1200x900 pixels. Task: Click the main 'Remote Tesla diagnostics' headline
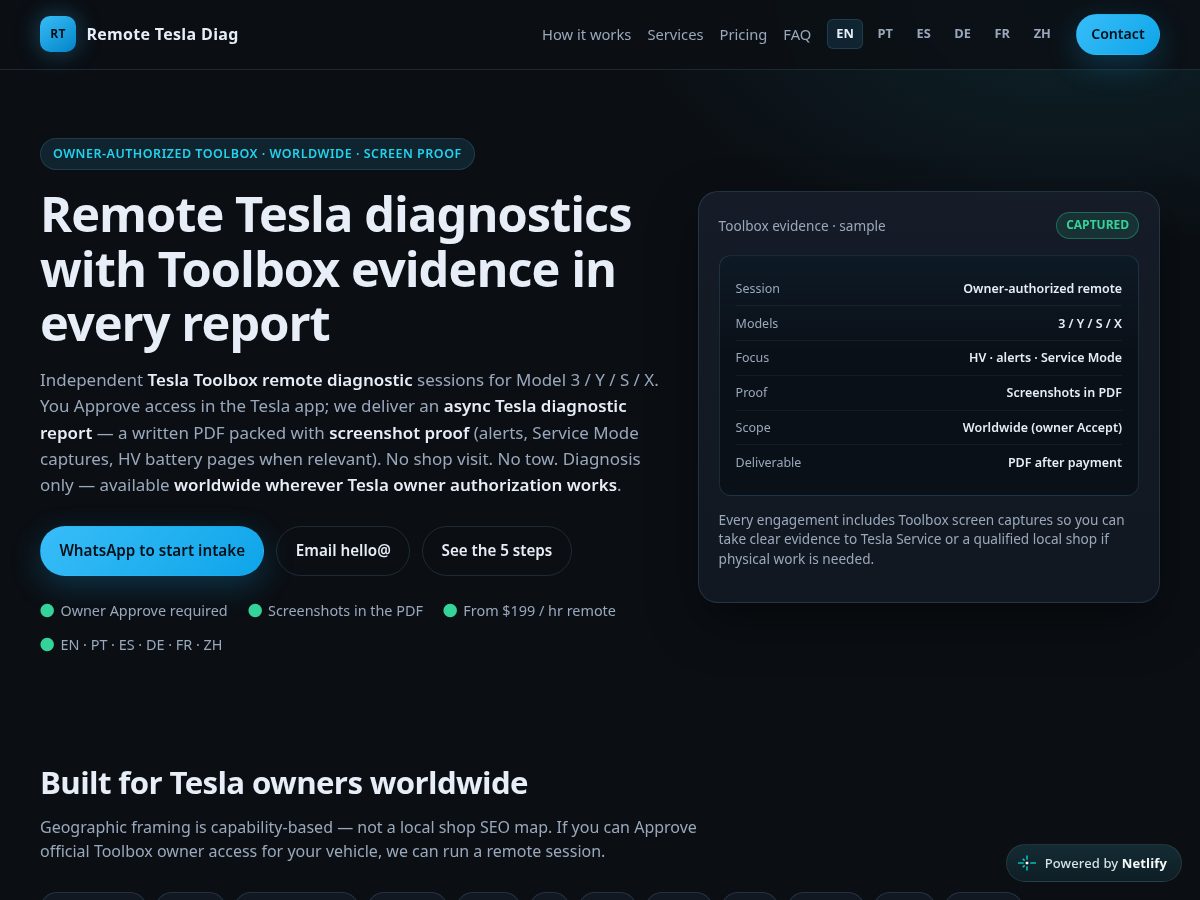[336, 269]
